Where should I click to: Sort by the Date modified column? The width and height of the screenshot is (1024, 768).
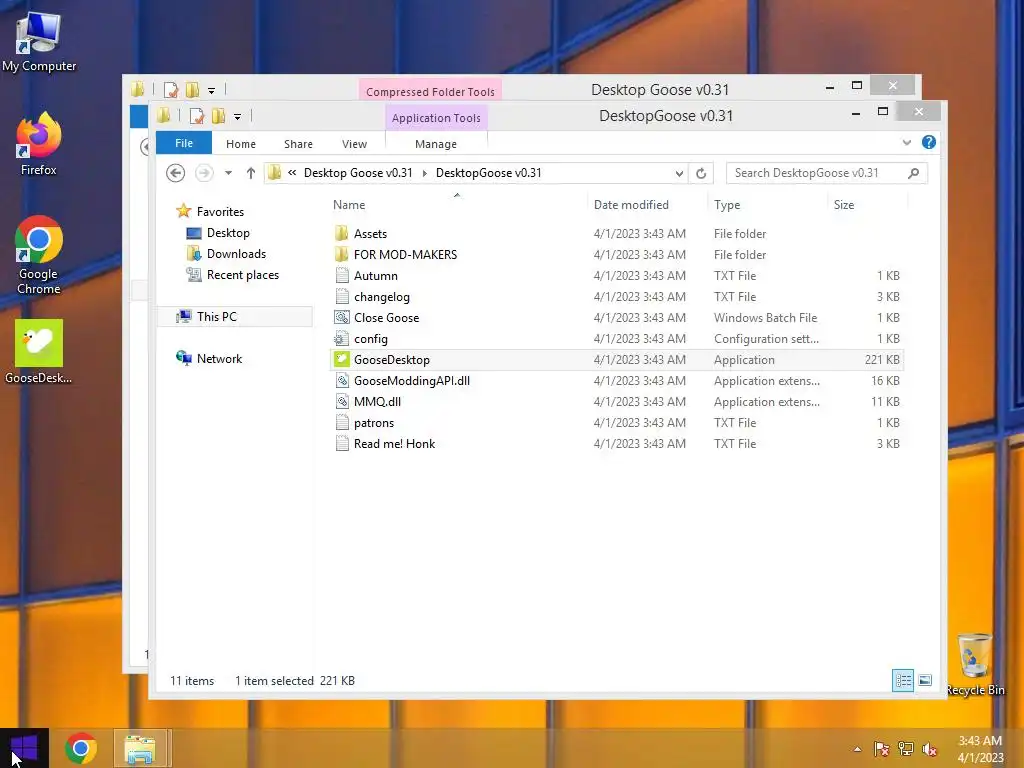coord(647,204)
